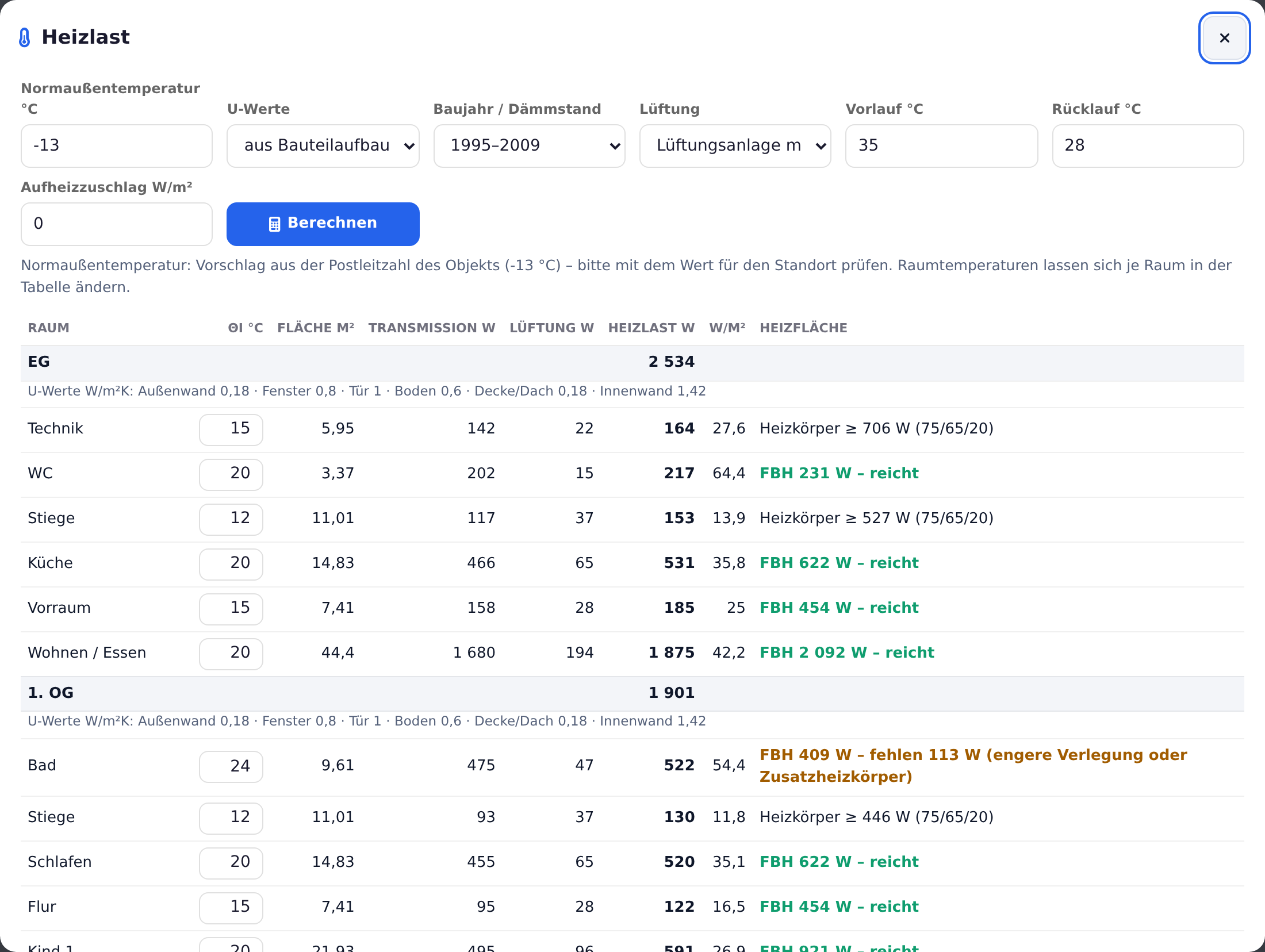Click the Normaußentemperatur input field
This screenshot has height=952, width=1265.
[x=117, y=146]
